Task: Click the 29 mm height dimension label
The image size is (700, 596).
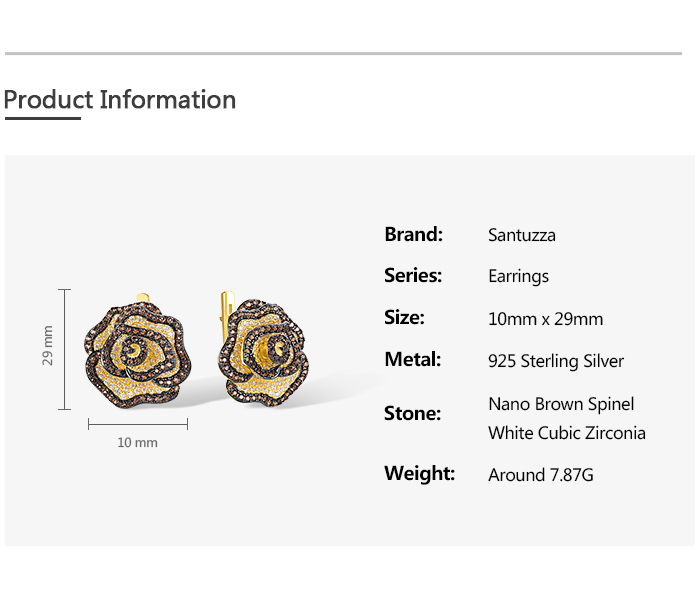Action: tap(47, 346)
